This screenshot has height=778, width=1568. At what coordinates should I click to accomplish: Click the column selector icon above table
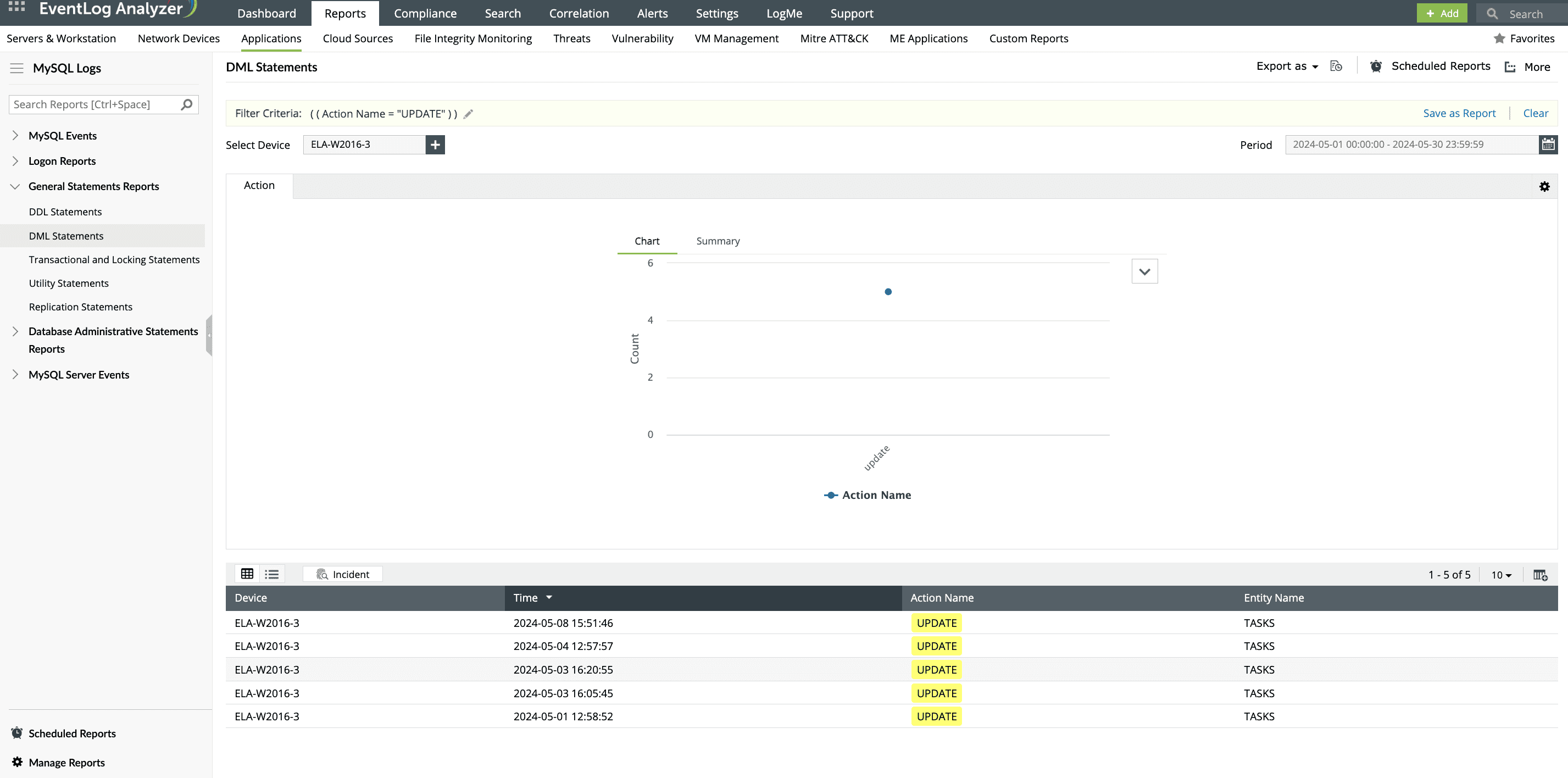pos(1540,575)
